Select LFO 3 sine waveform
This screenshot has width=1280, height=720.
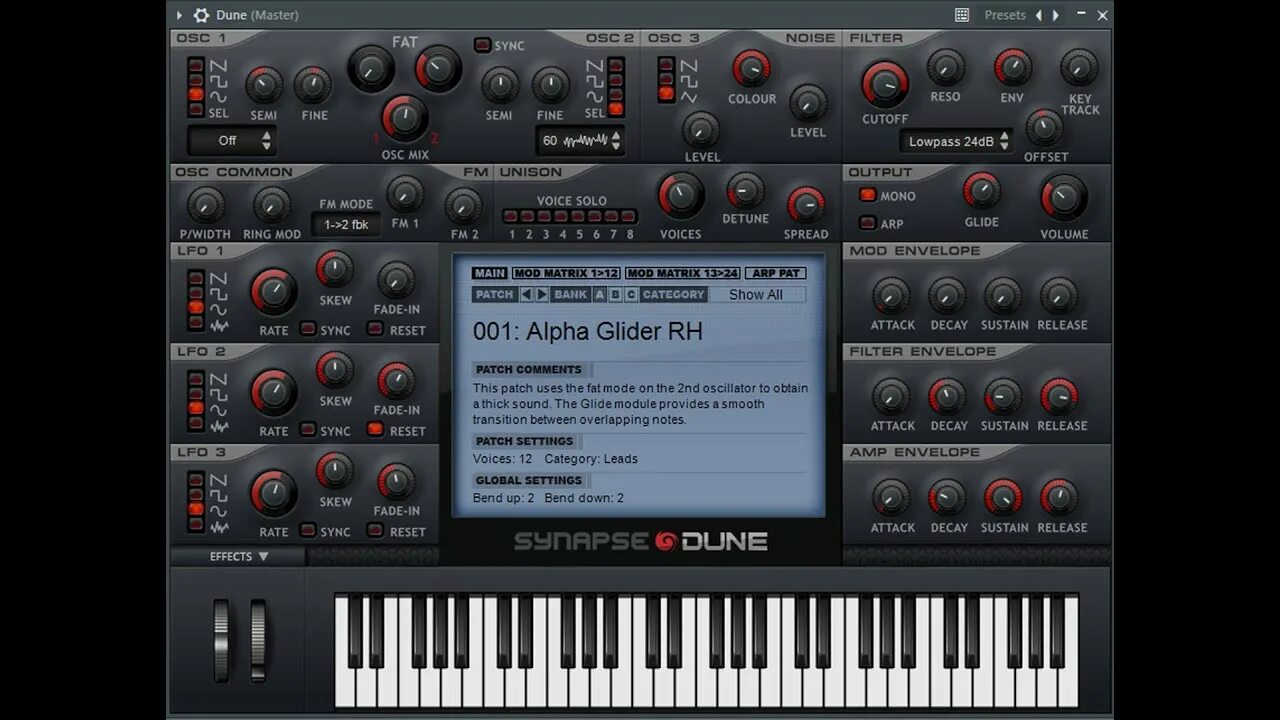coord(196,510)
